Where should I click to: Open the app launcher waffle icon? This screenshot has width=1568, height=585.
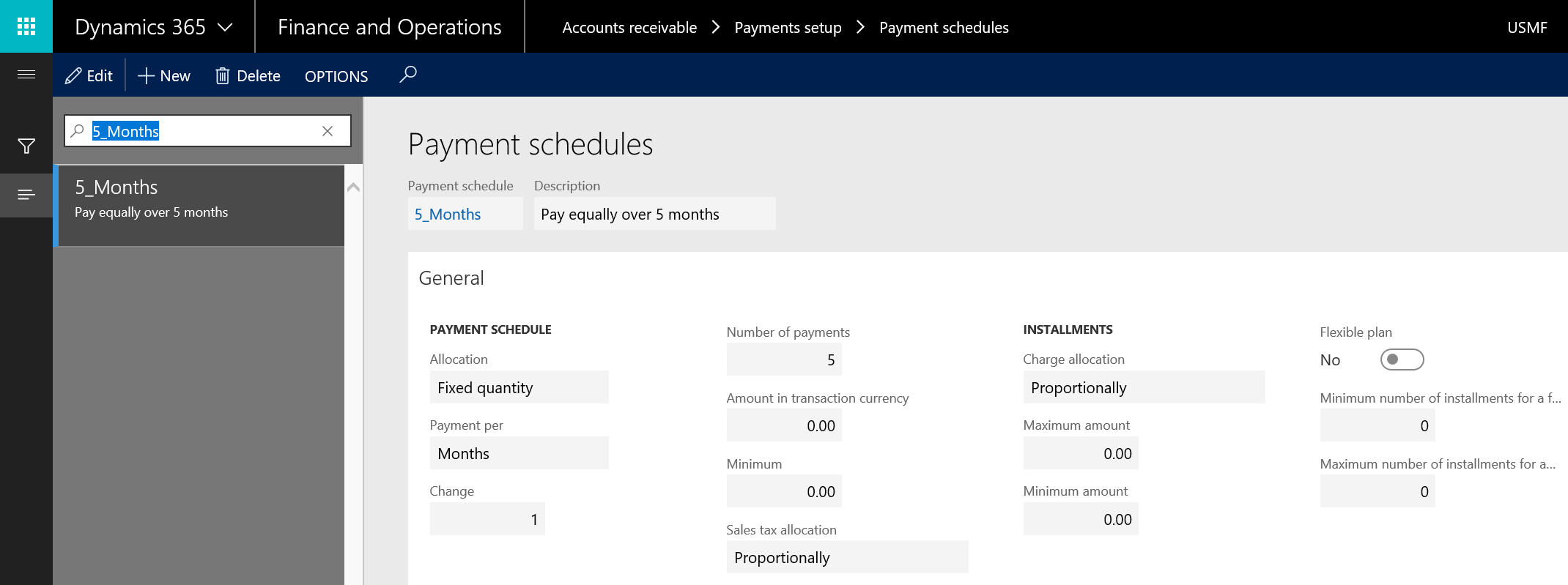click(26, 26)
